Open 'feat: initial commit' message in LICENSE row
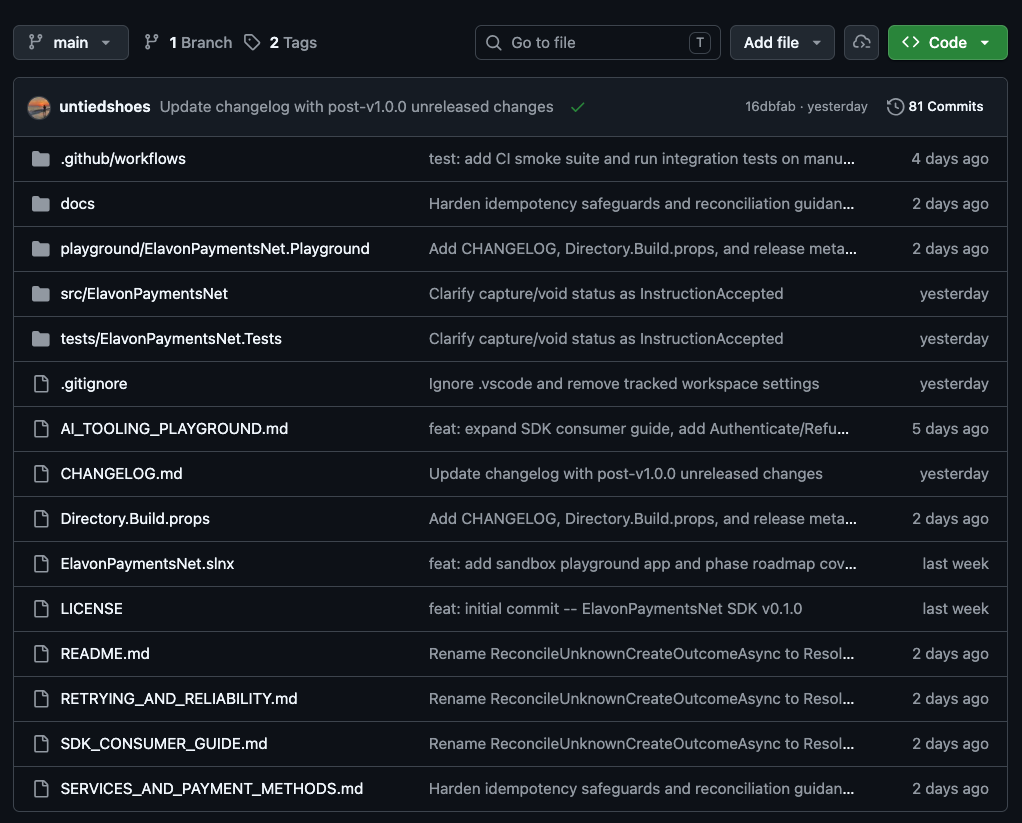The width and height of the screenshot is (1022, 823). 615,608
